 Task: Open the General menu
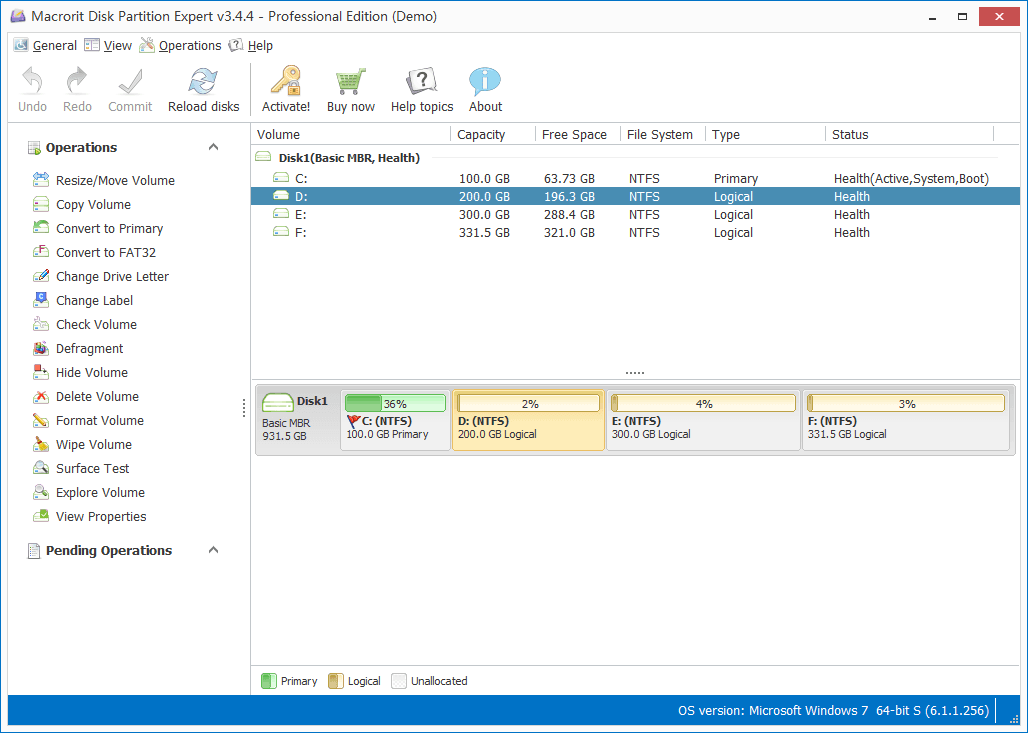point(54,46)
